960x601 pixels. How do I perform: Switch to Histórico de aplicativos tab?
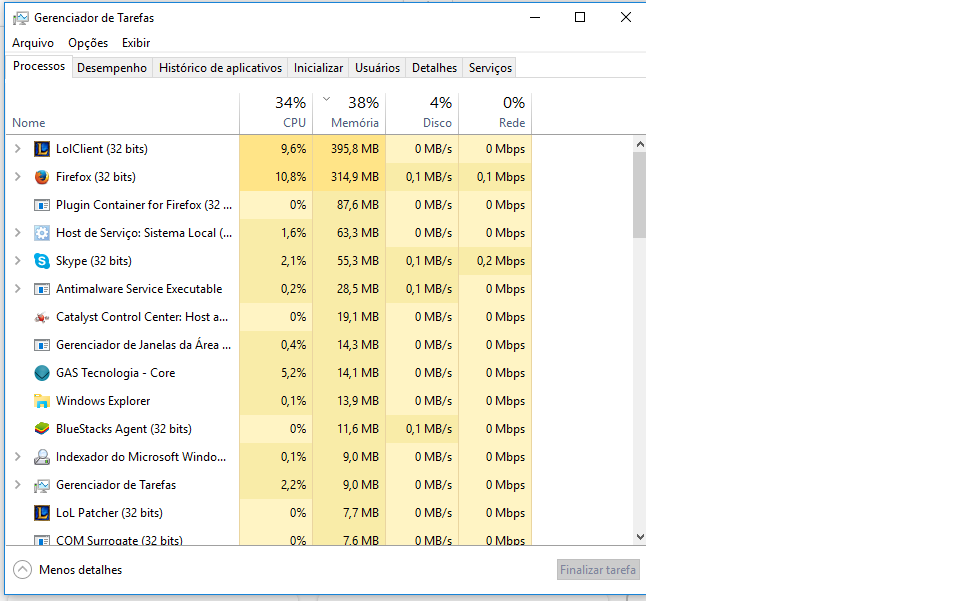click(x=220, y=68)
